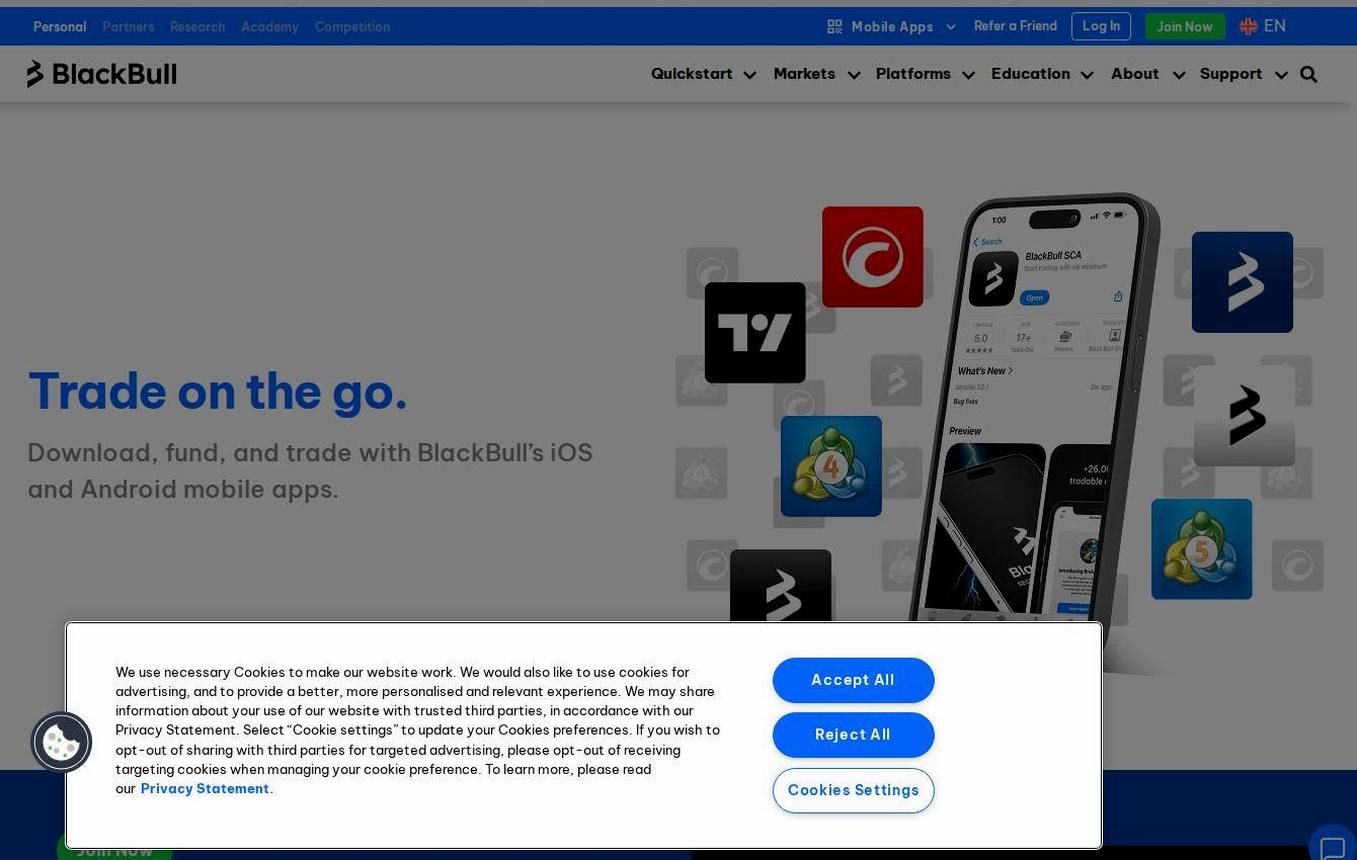The width and height of the screenshot is (1357, 860).
Task: Expand the Support menu
Action: tap(1243, 74)
